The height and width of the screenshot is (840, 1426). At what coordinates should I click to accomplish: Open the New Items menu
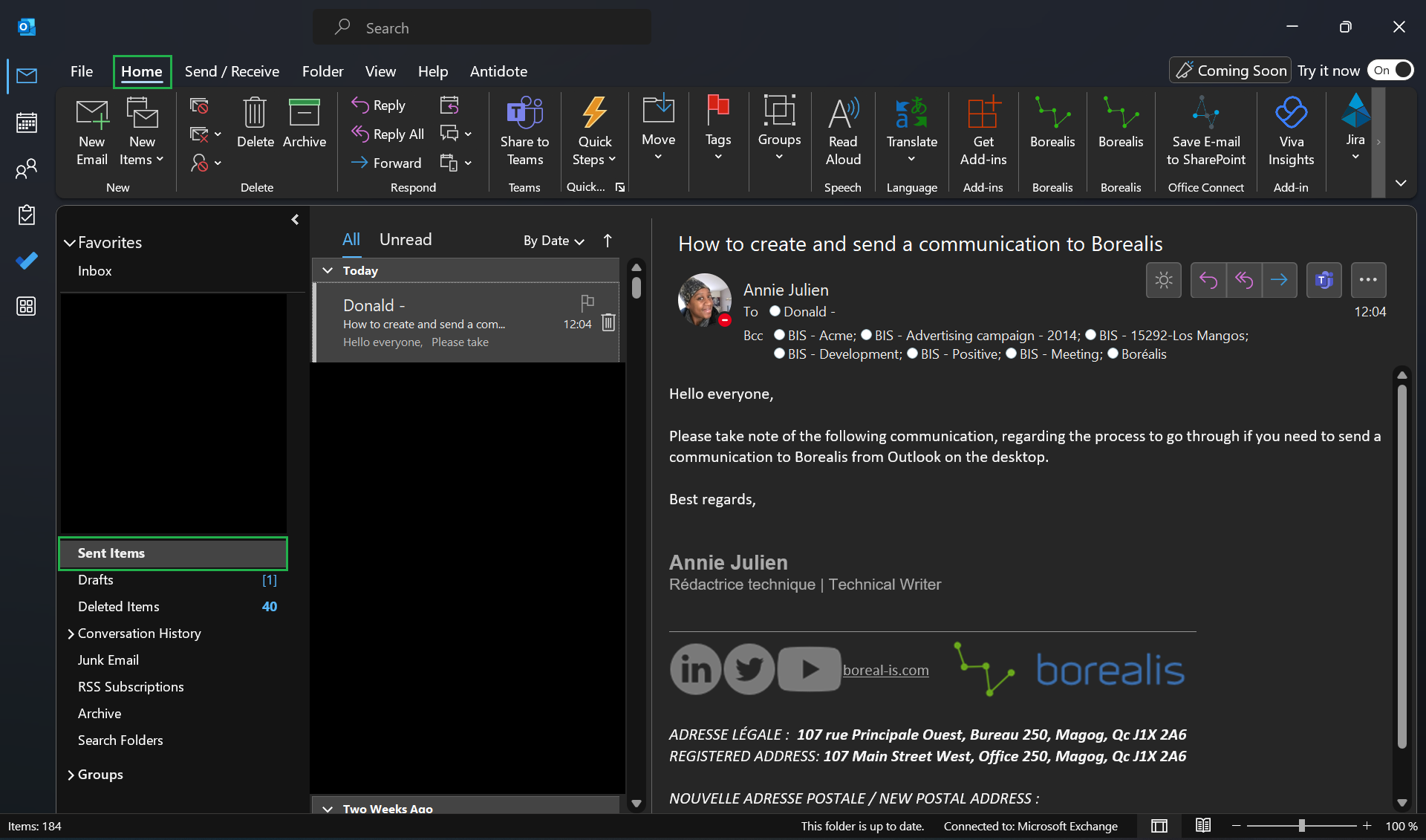142,132
